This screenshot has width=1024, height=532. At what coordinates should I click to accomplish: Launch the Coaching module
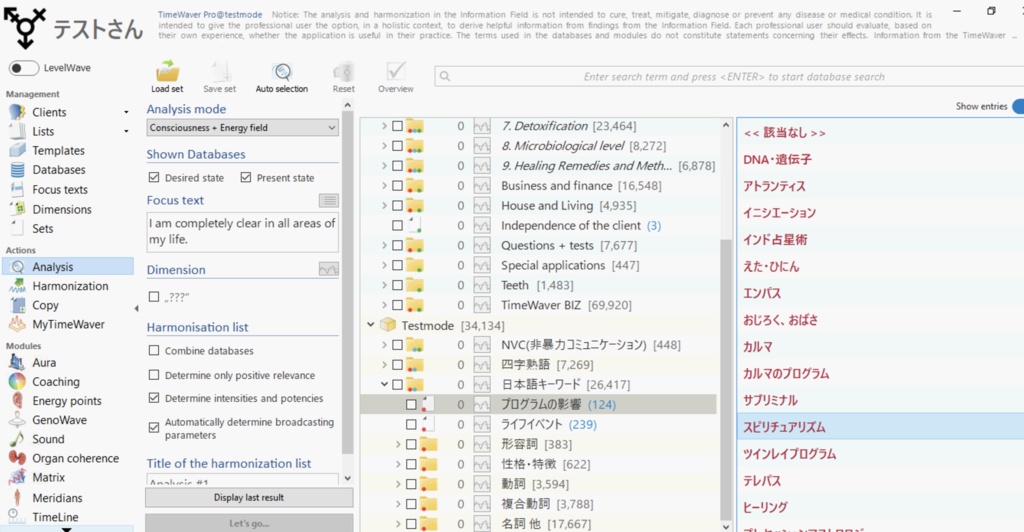coord(56,381)
